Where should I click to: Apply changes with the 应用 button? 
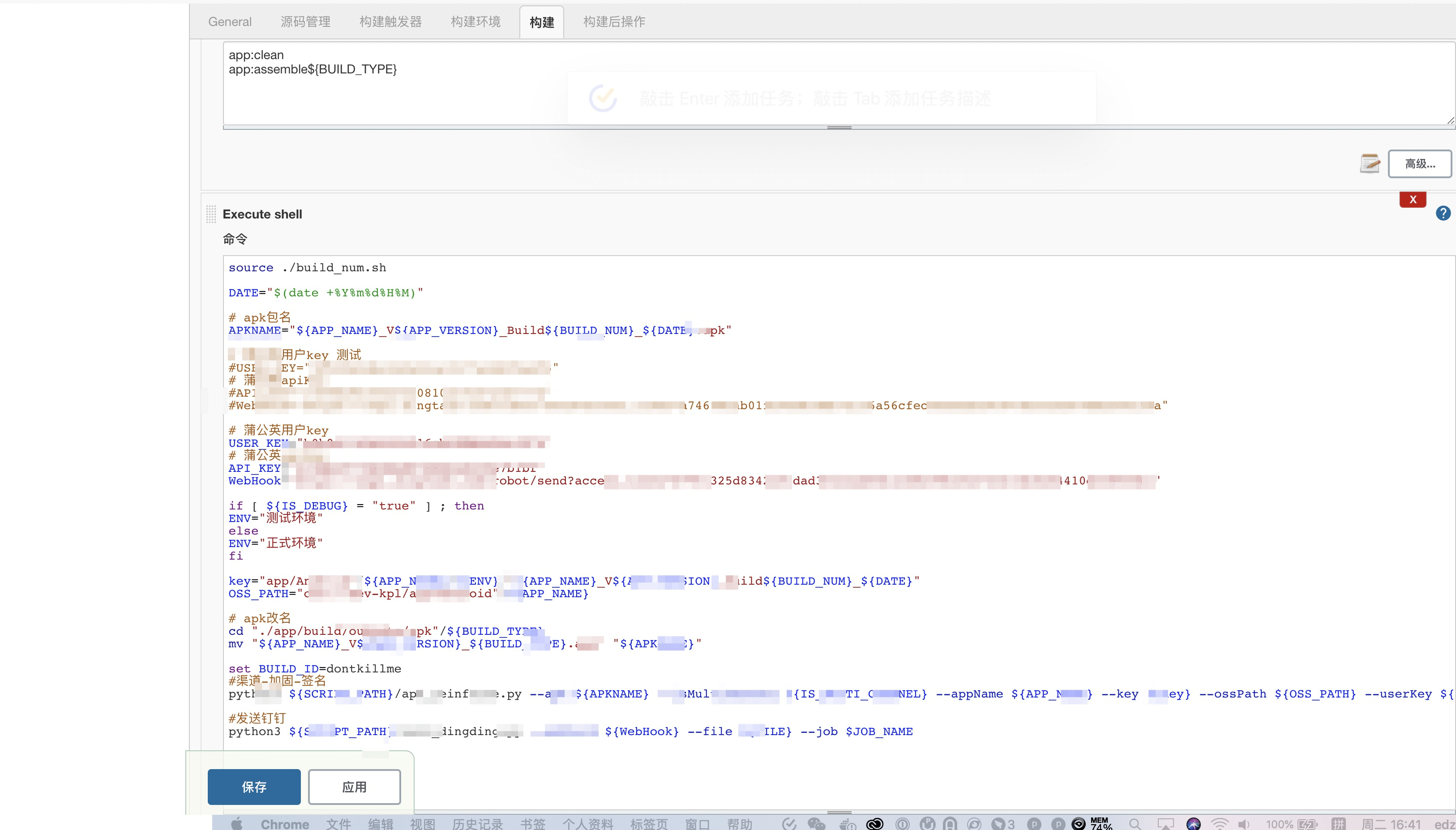(x=354, y=787)
